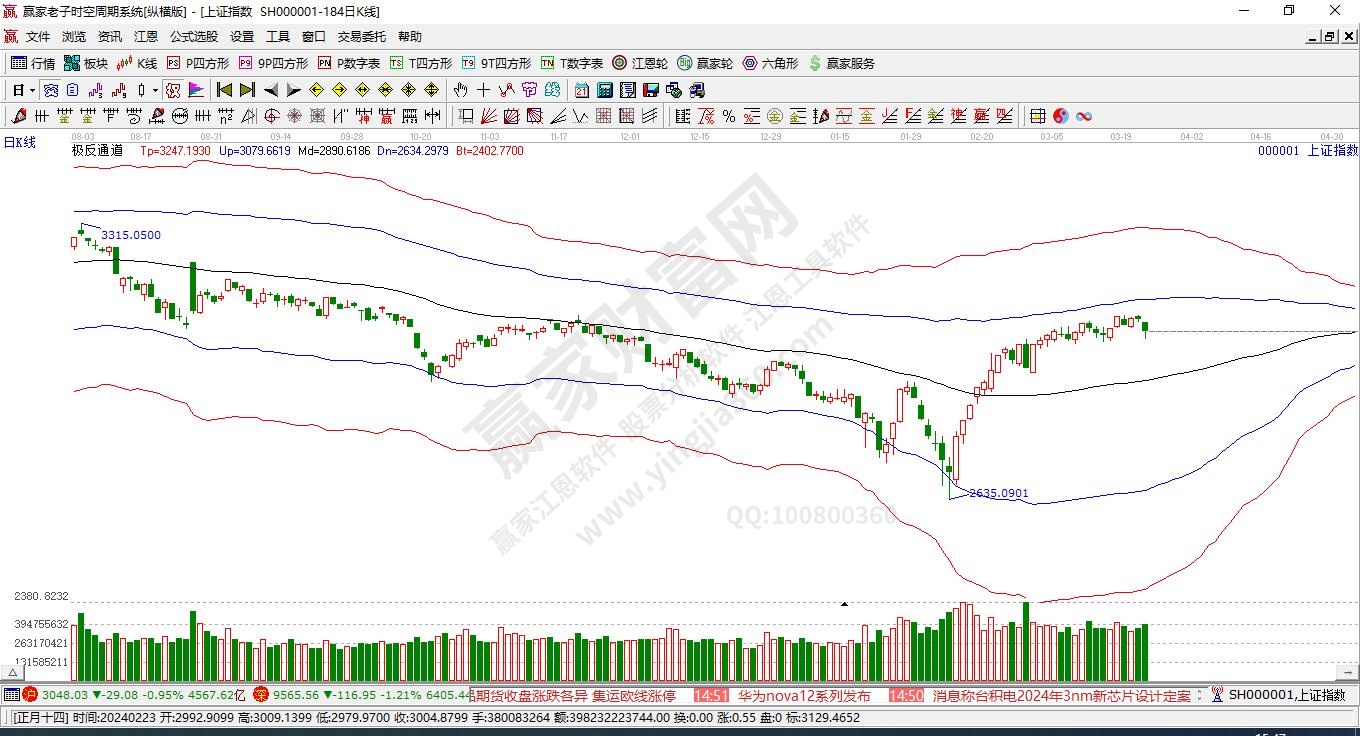Select the crosshair cursor tool
Screen dimensions: 1360x736
[483, 90]
